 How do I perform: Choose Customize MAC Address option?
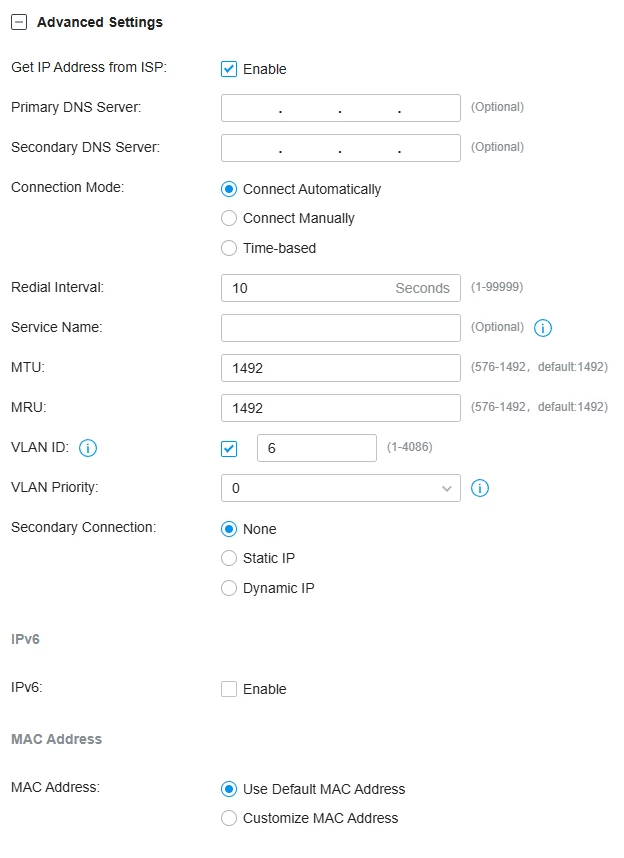(229, 818)
